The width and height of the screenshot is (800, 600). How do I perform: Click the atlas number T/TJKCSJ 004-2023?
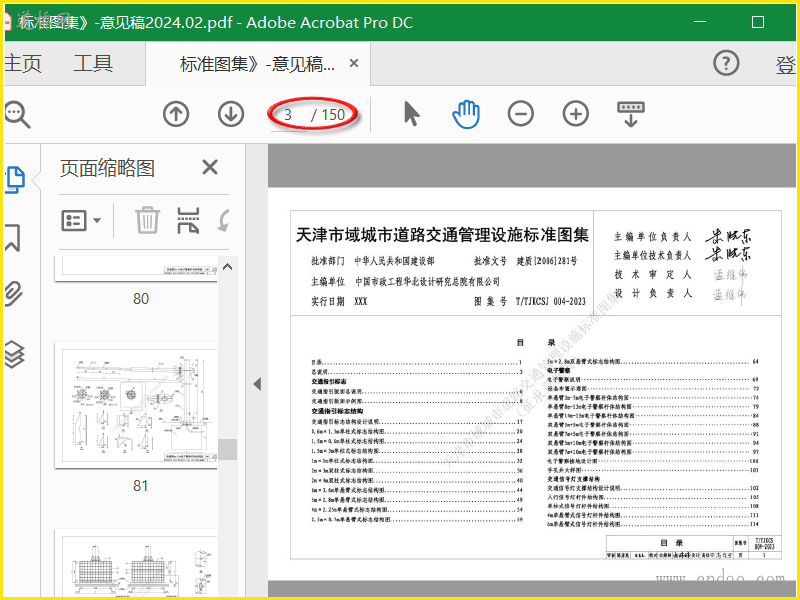click(551, 302)
